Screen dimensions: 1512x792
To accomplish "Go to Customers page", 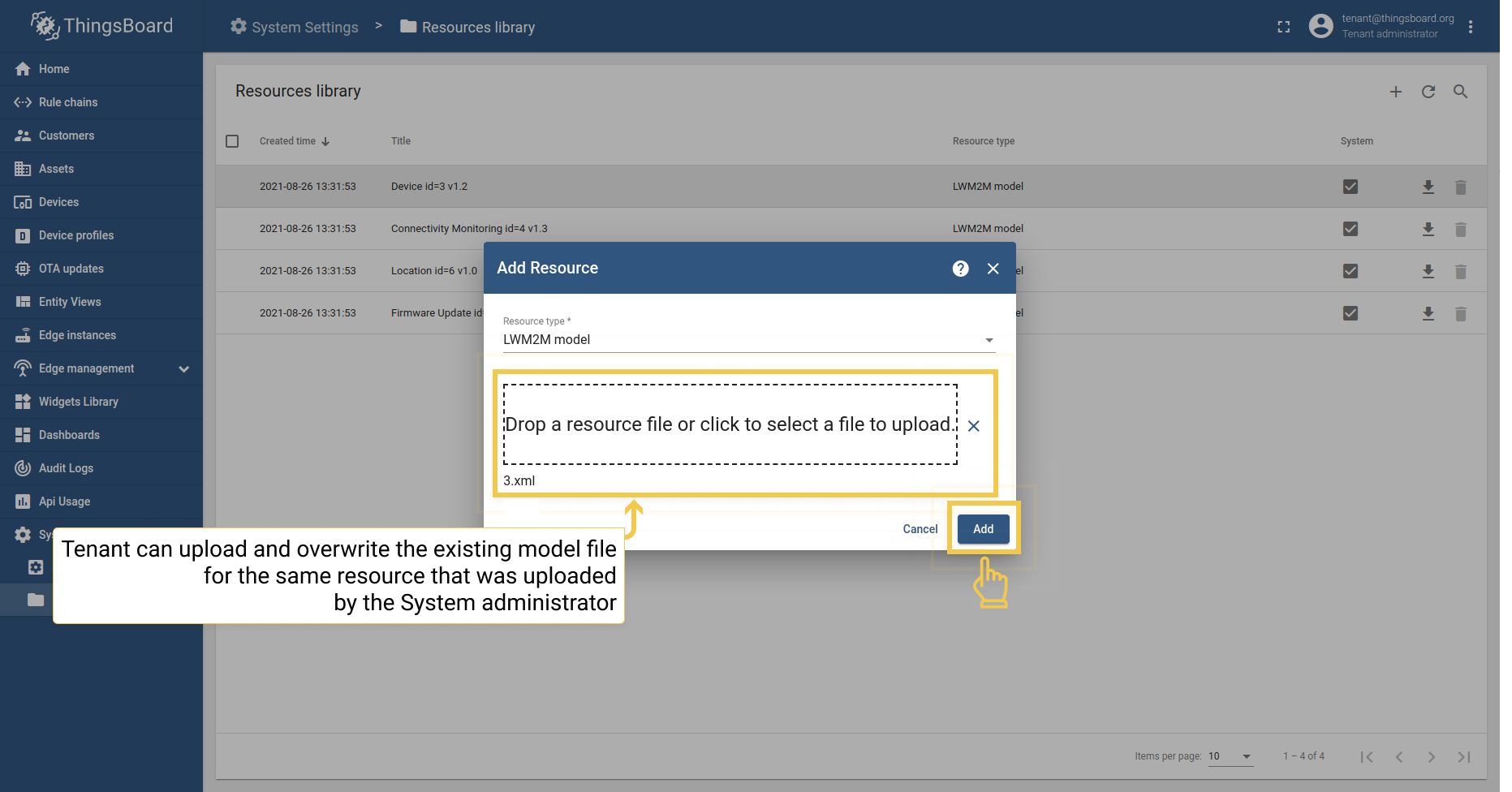I will click(x=101, y=136).
